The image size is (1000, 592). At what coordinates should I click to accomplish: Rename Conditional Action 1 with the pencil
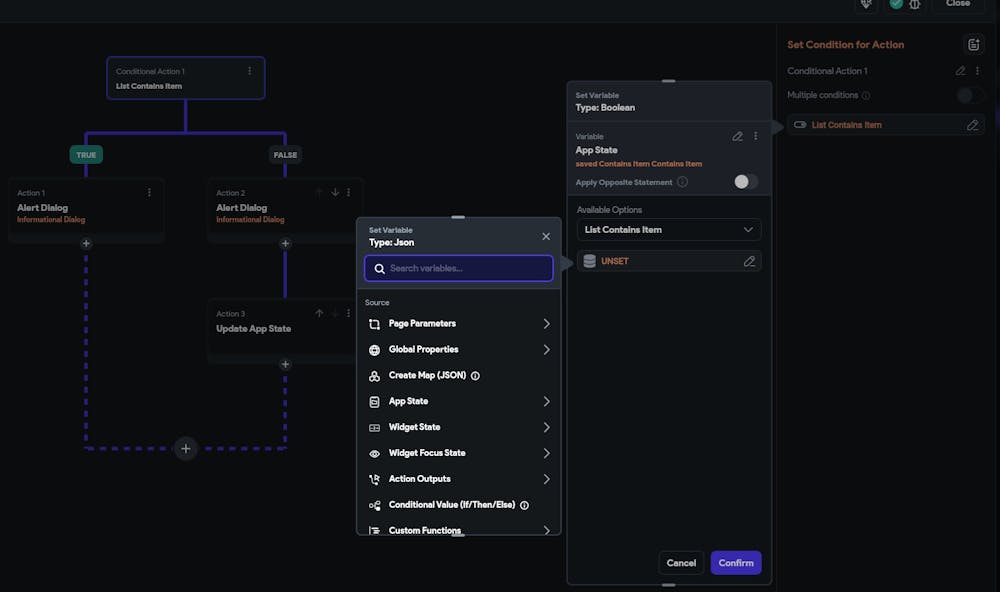960,71
